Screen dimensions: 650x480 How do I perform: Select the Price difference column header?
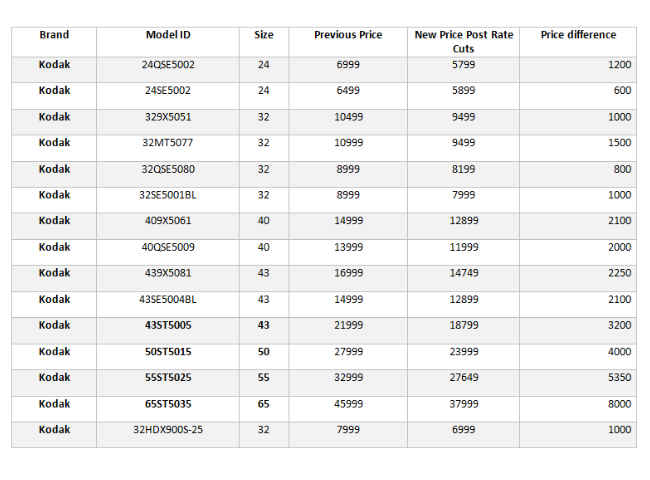click(578, 35)
